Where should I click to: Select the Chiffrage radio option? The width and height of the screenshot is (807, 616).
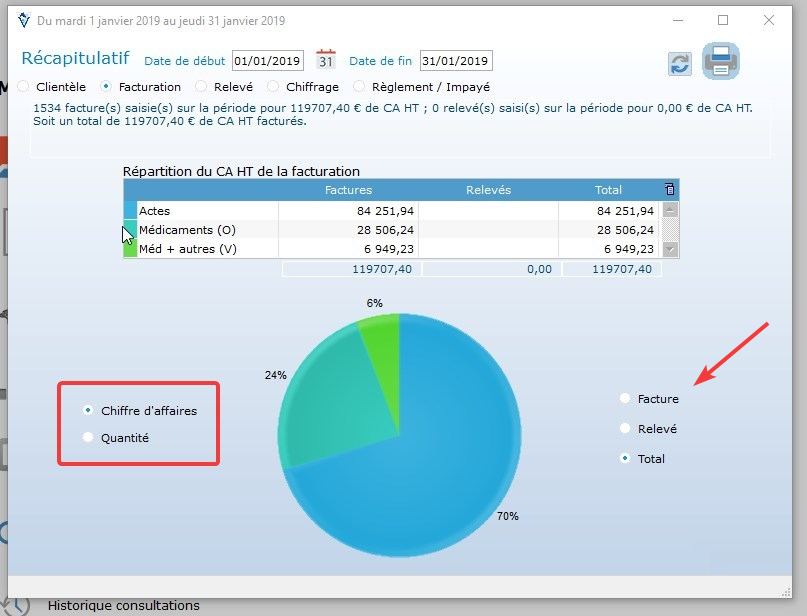pos(273,86)
